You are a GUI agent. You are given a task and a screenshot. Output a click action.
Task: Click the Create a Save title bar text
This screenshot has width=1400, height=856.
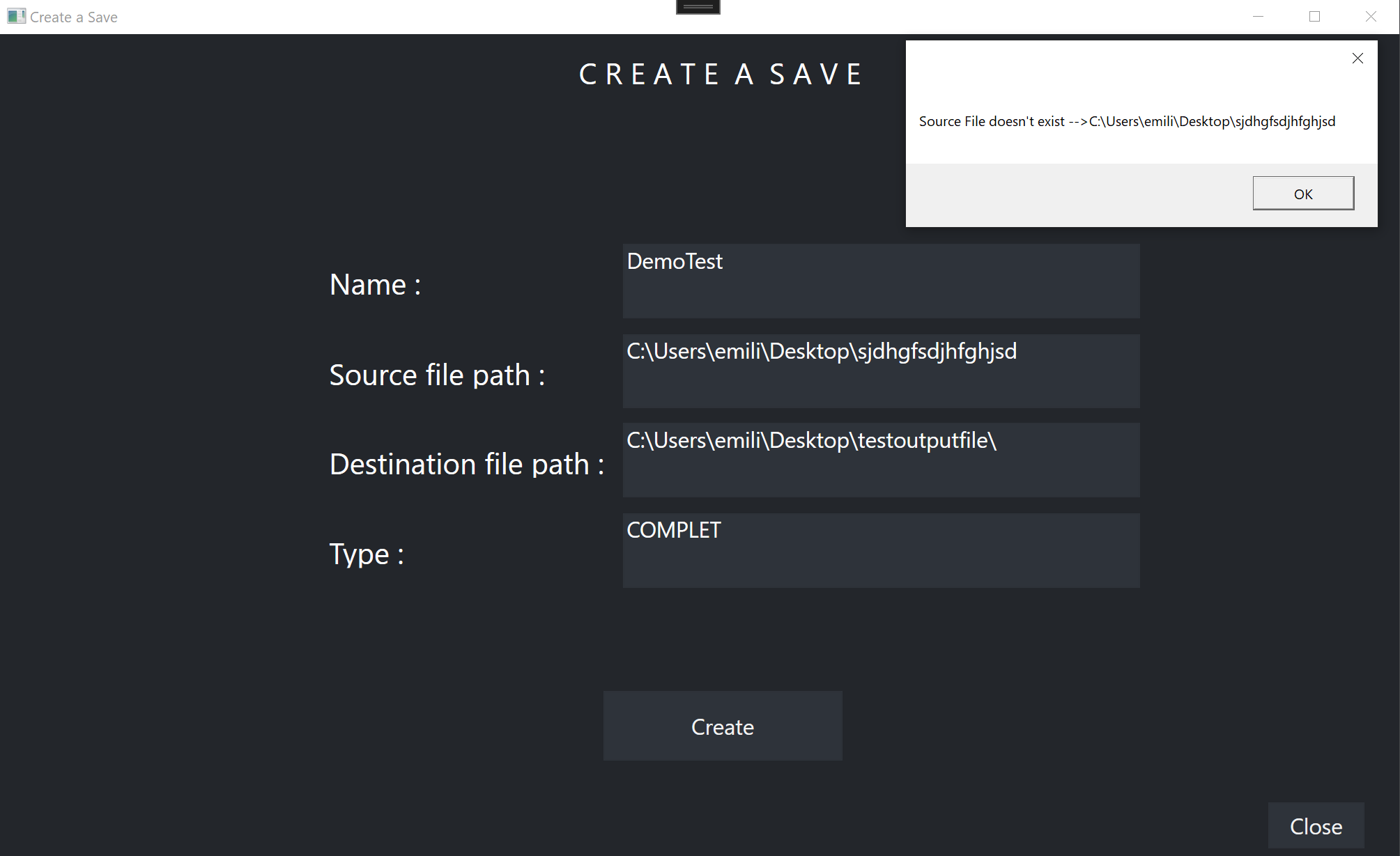[x=72, y=16]
